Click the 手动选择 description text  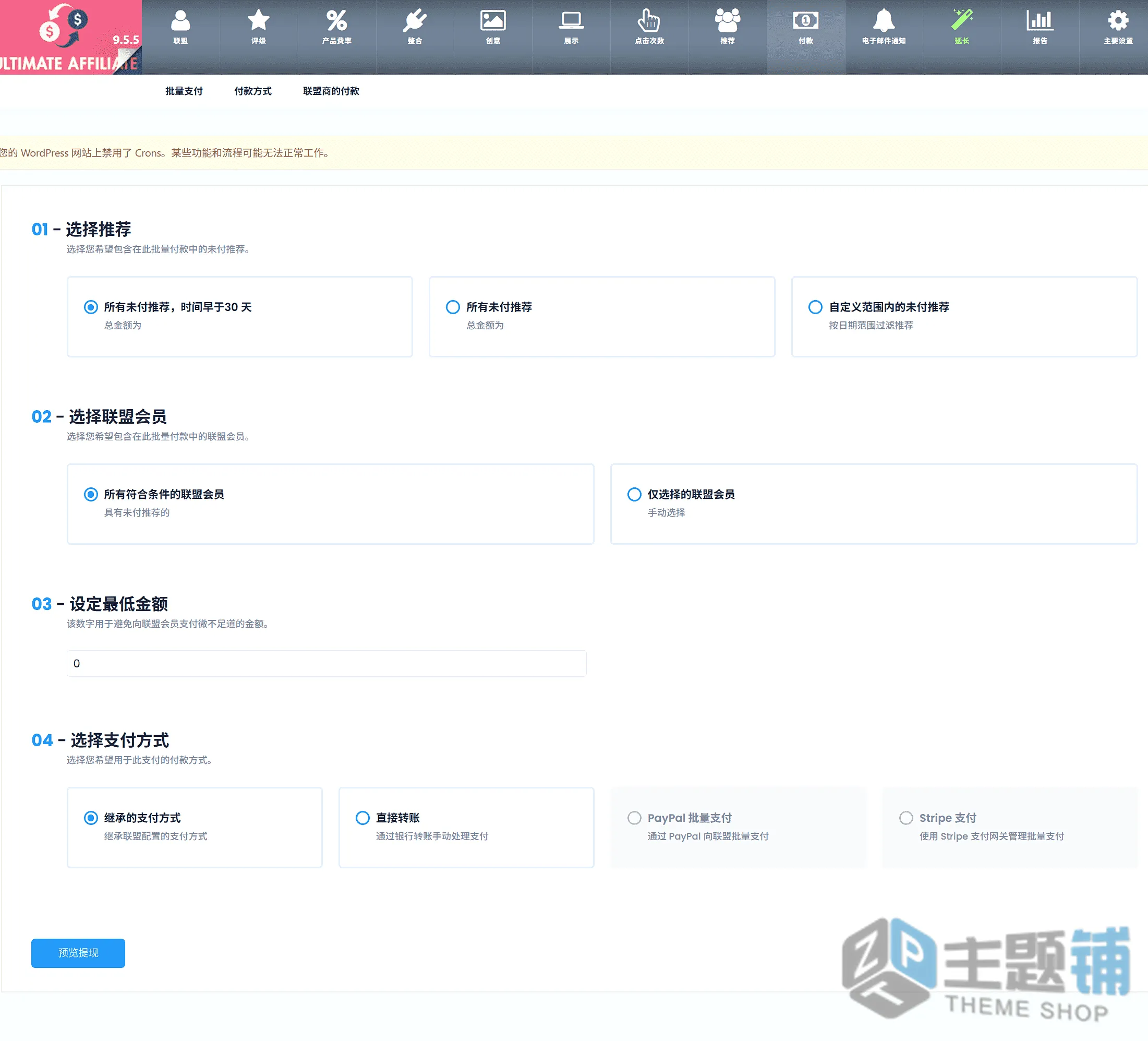[666, 513]
